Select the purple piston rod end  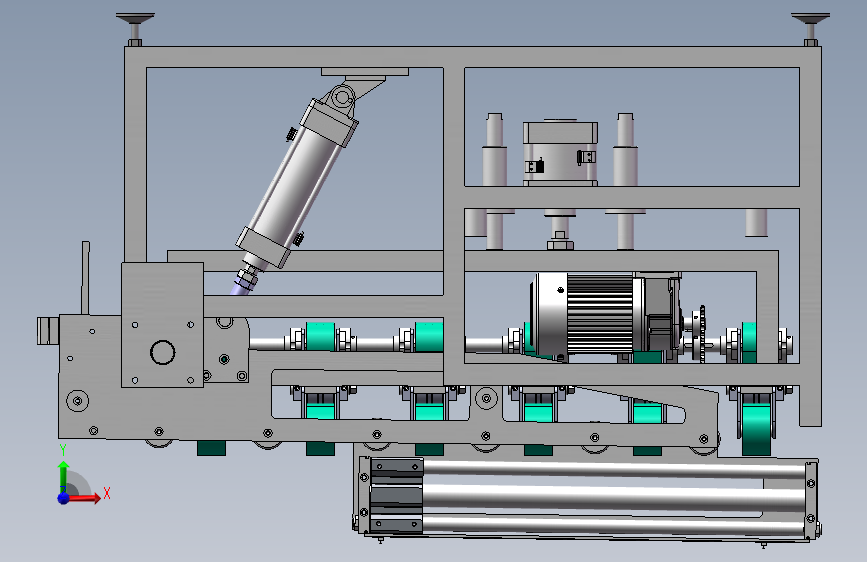(x=239, y=289)
